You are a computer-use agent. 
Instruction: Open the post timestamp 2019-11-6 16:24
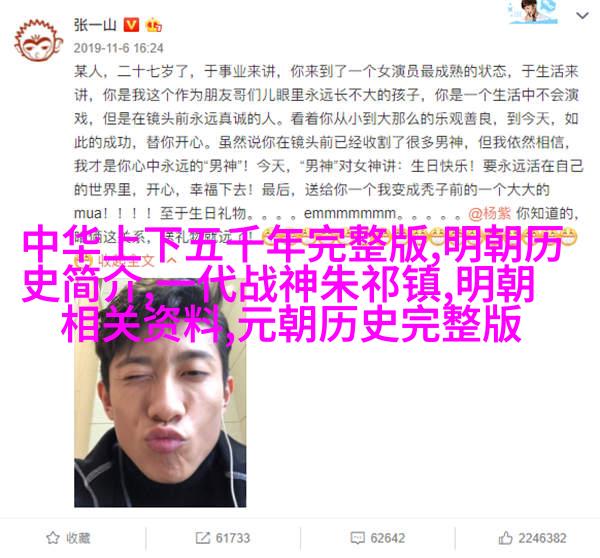tap(119, 48)
